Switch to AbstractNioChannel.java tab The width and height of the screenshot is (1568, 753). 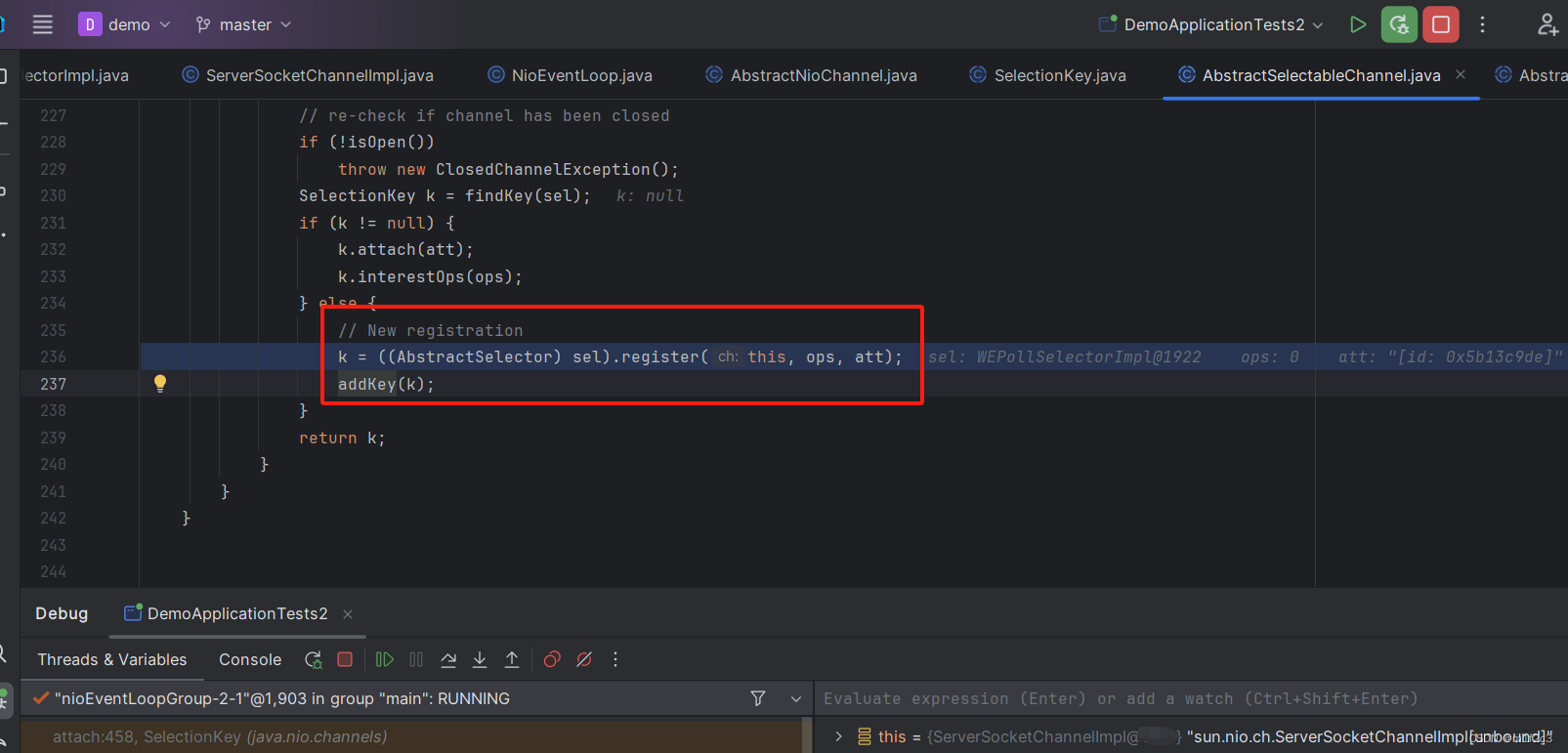click(x=812, y=75)
